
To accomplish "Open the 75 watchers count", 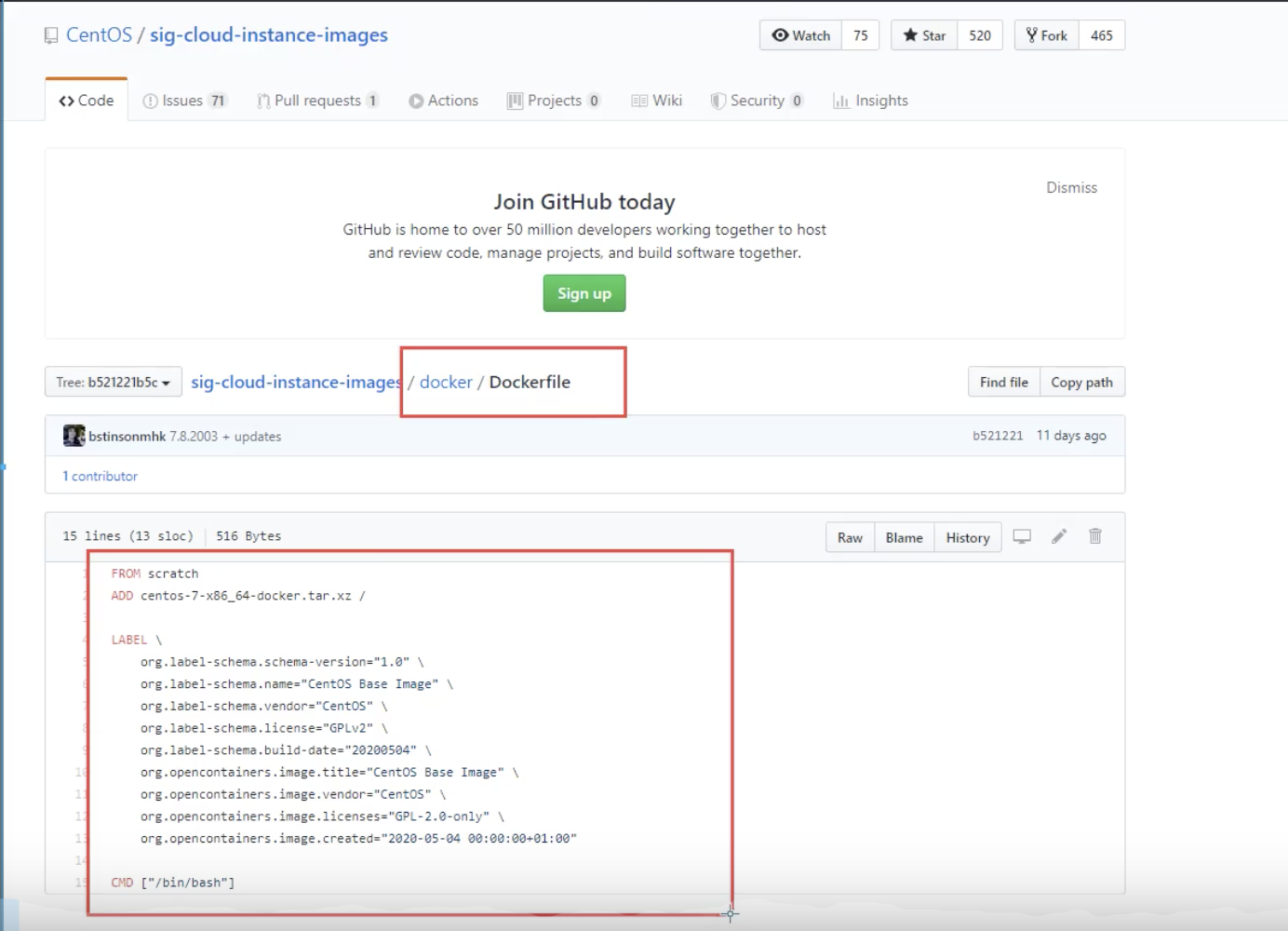I will tap(861, 35).
